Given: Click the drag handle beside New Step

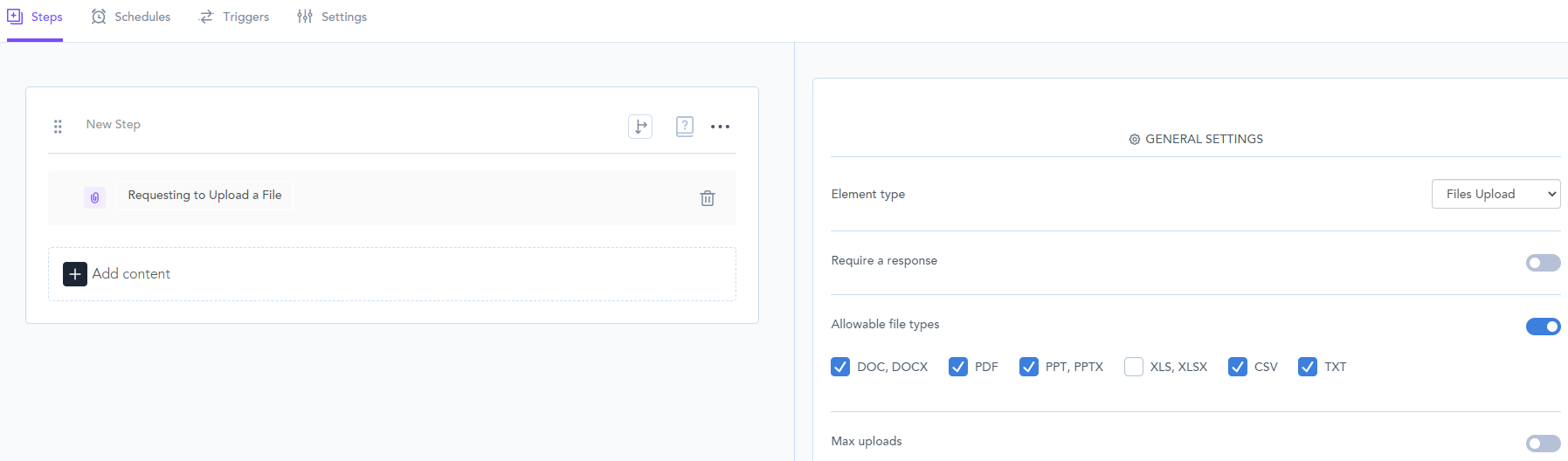Looking at the screenshot, I should click(x=58, y=127).
